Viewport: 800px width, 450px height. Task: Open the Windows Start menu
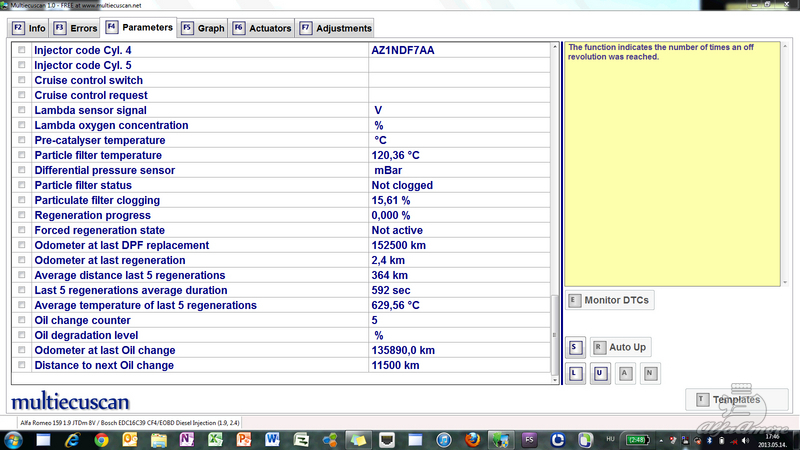coord(13,440)
